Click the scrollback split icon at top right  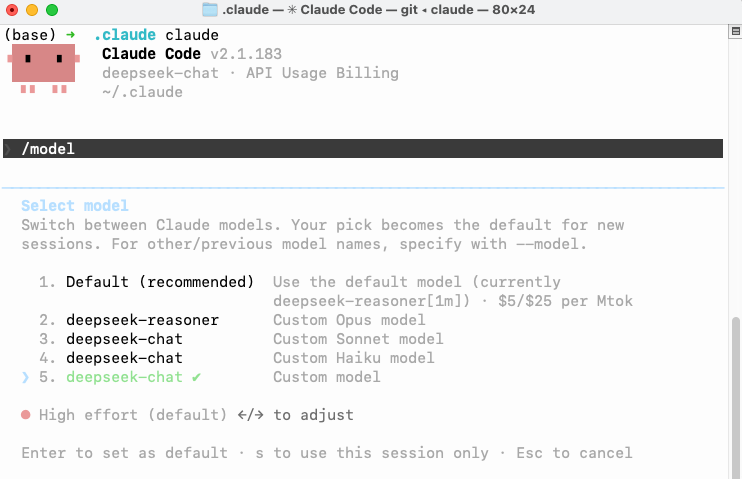tap(735, 31)
